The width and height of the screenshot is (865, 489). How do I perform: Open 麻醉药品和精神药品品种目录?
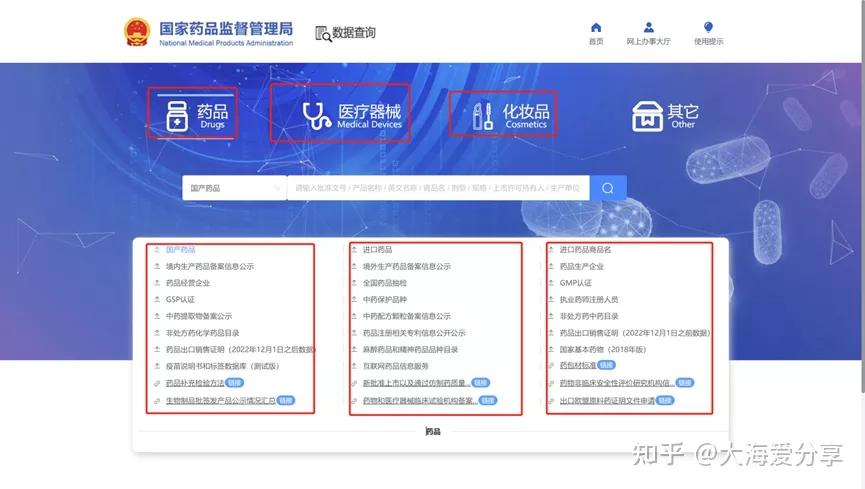pyautogui.click(x=410, y=349)
